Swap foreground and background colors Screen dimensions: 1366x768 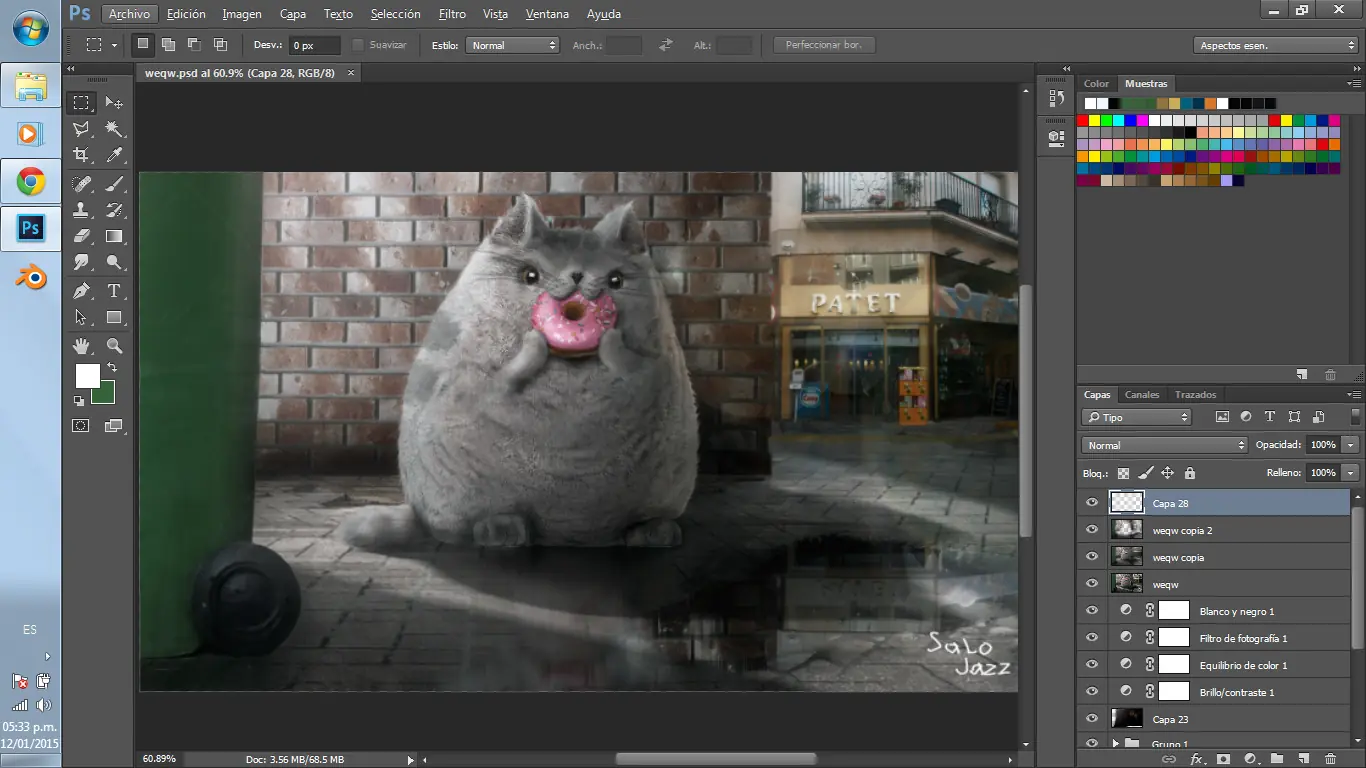coord(112,368)
